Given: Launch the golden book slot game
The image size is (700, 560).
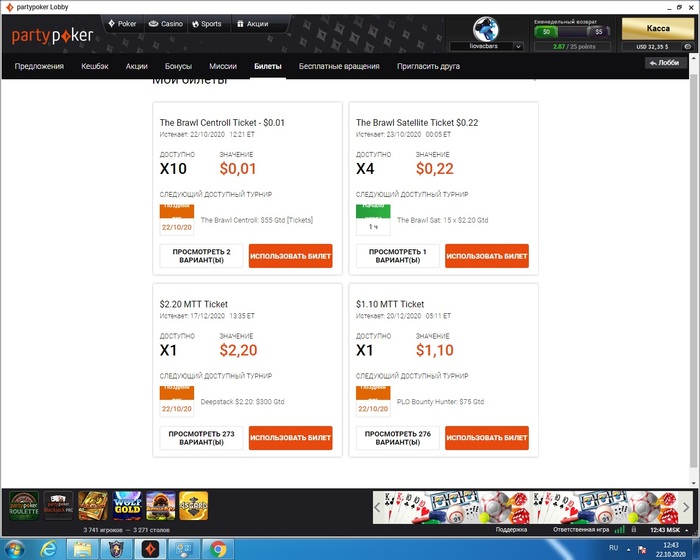Looking at the screenshot, I should pos(93,506).
